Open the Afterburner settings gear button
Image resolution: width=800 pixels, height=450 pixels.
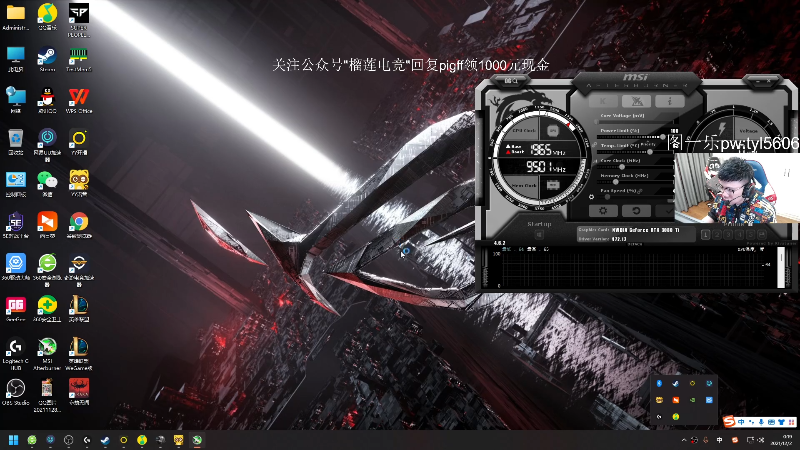click(x=603, y=211)
